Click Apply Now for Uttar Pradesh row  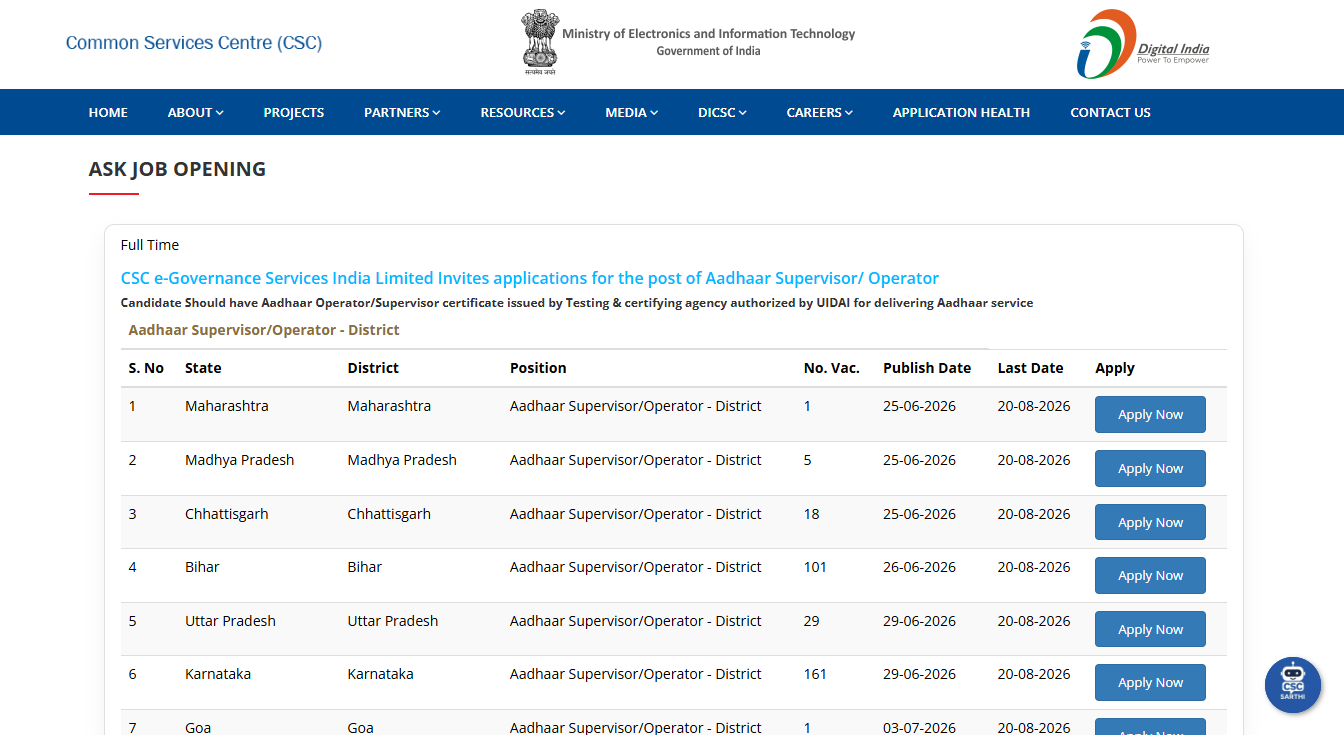pyautogui.click(x=1150, y=630)
